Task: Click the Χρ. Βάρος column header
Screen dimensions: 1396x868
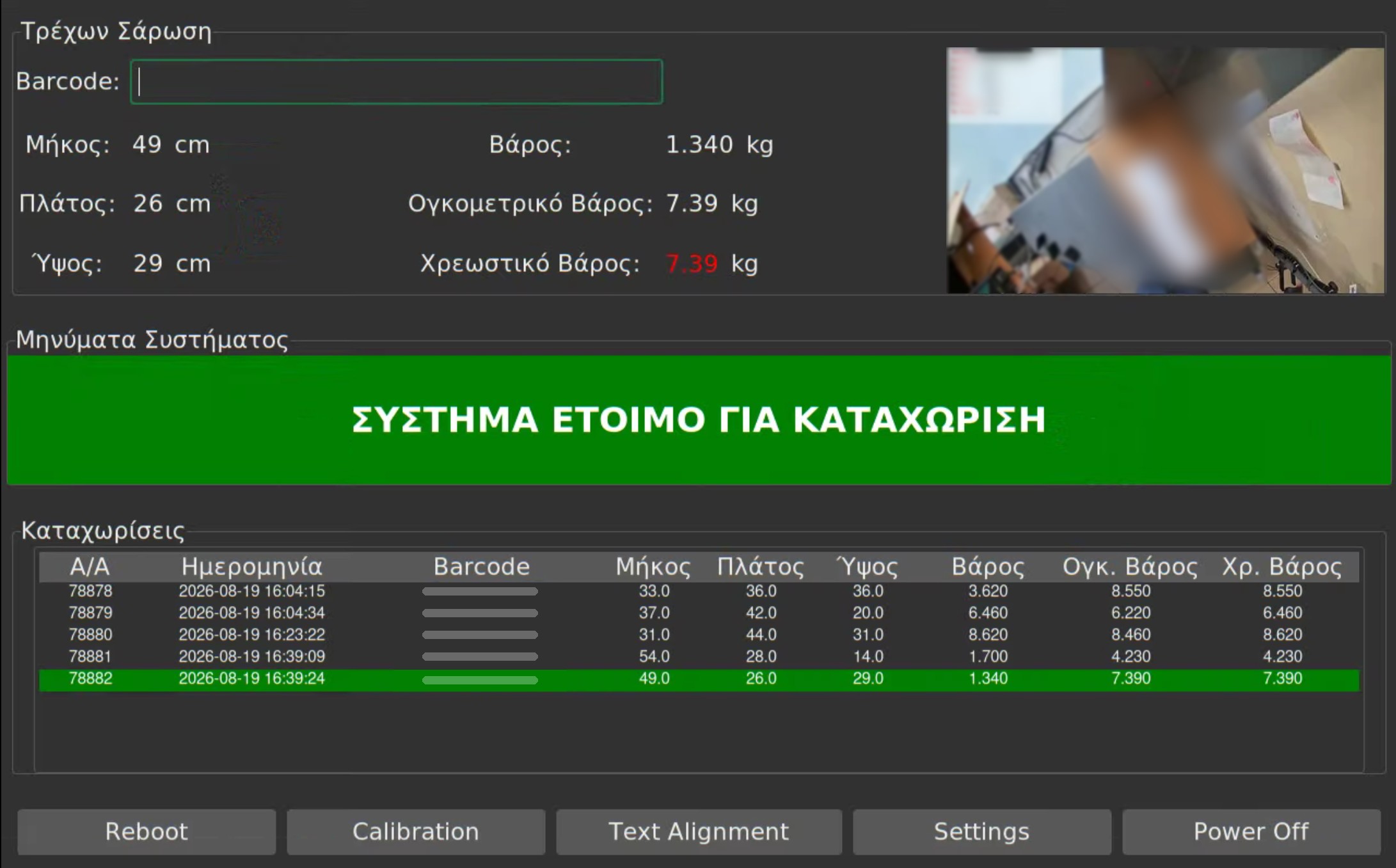Action: 1282,567
